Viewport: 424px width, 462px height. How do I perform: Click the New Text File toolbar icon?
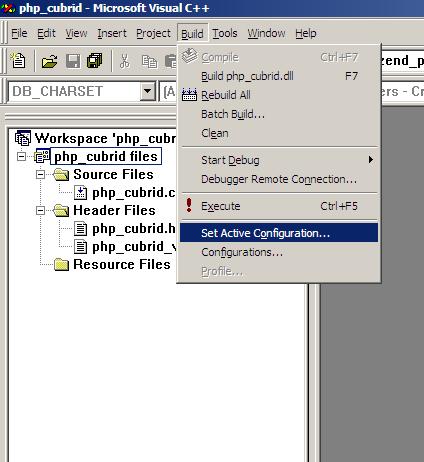click(x=18, y=61)
